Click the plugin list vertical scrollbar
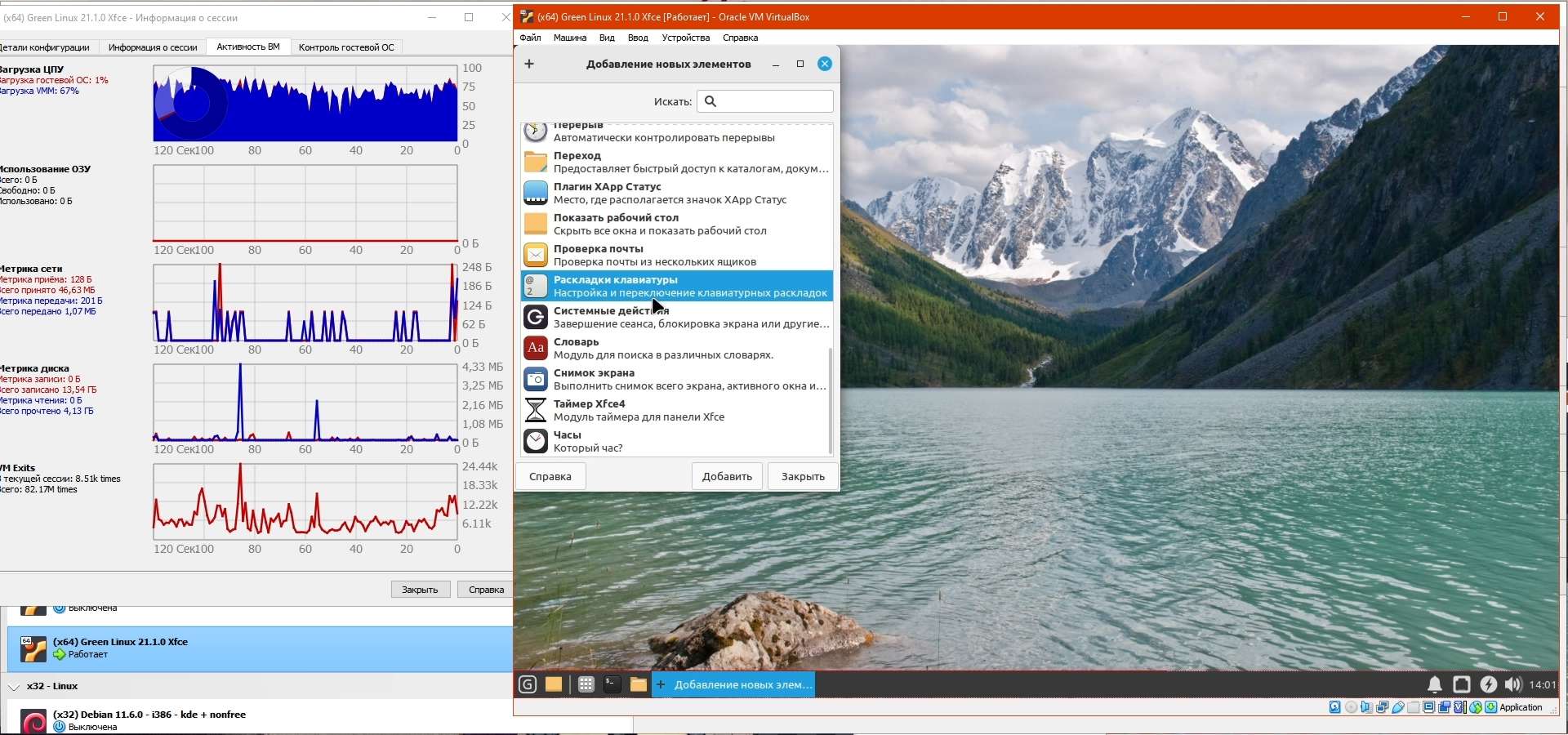 point(830,400)
